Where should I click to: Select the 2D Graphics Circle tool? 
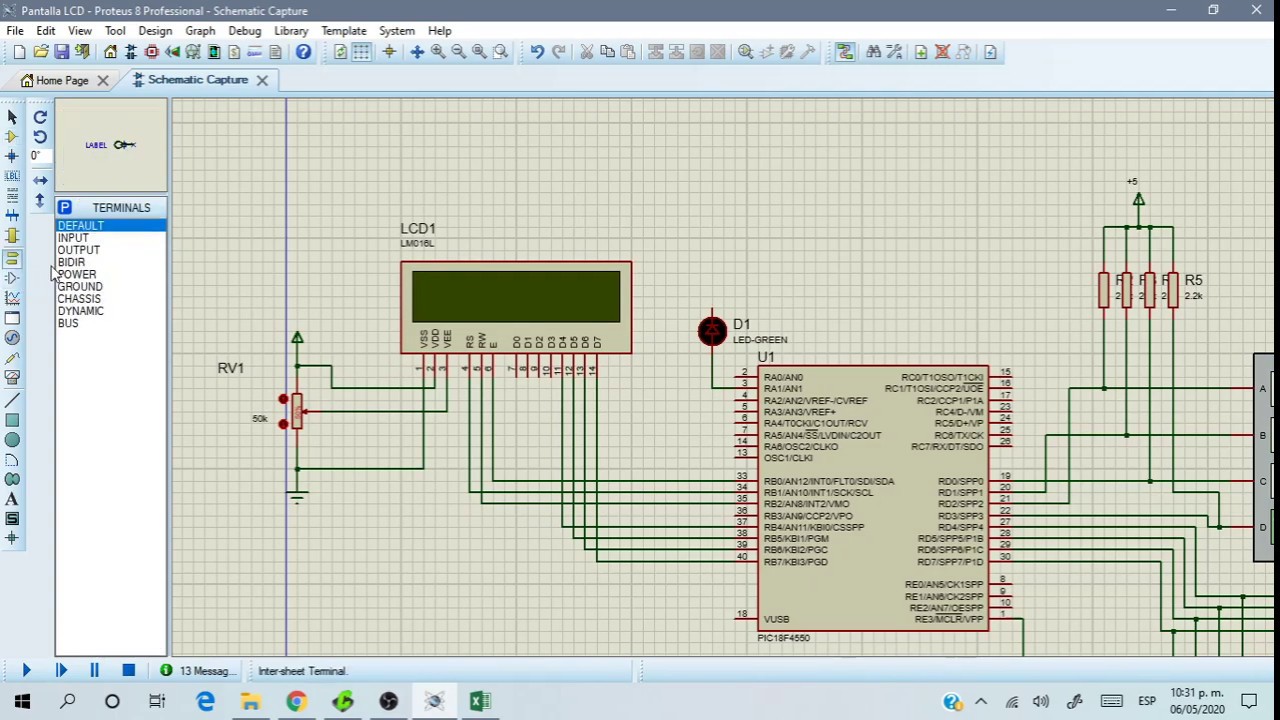pos(12,440)
